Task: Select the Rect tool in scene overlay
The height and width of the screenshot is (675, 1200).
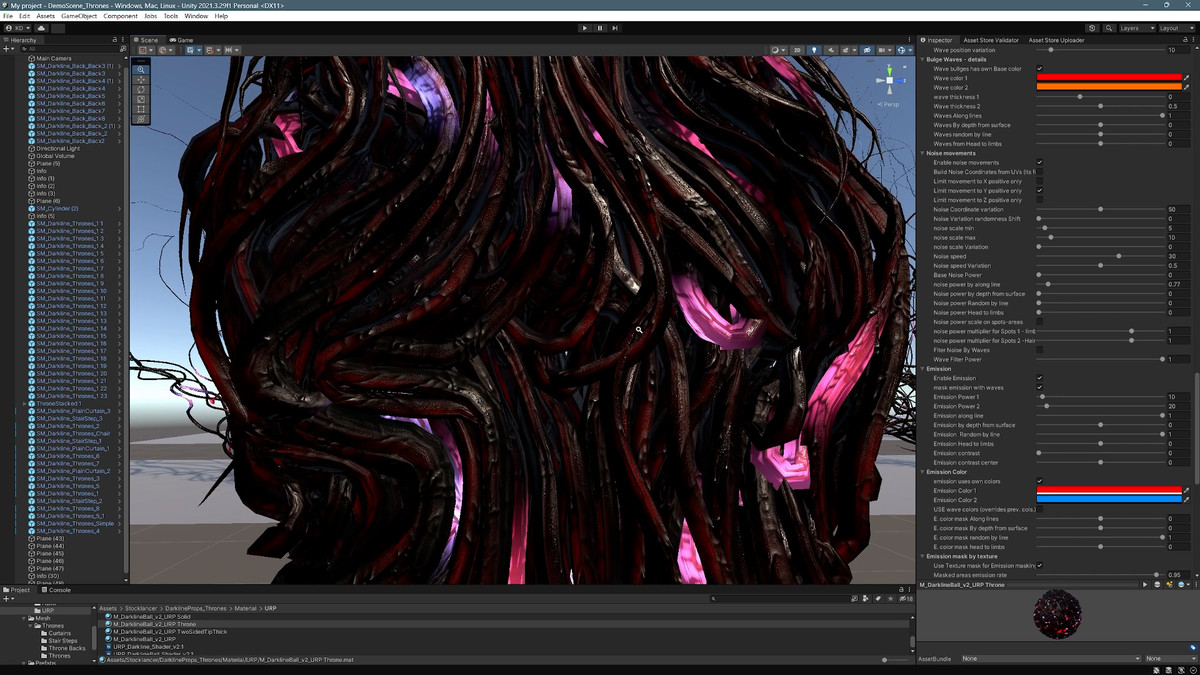Action: tap(141, 109)
